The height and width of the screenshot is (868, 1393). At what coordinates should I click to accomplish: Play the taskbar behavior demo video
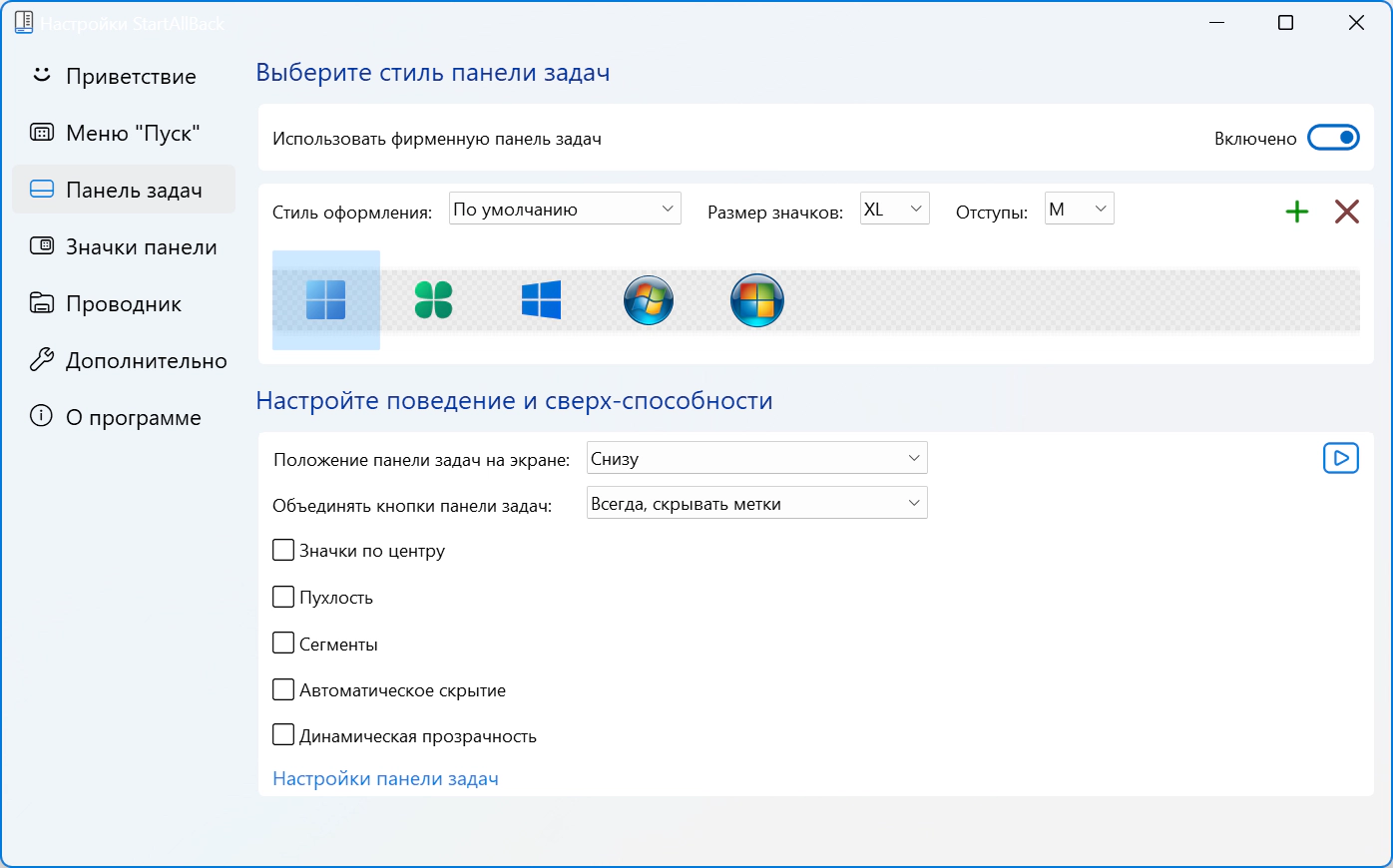[1341, 458]
